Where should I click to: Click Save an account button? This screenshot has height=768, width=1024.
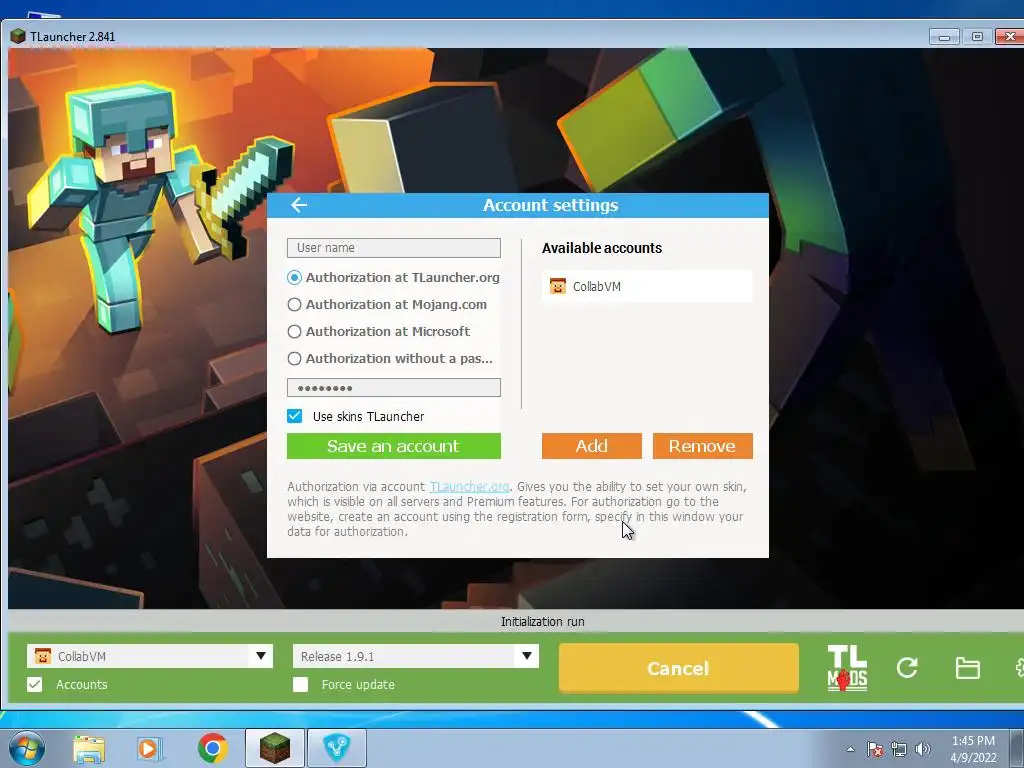tap(394, 446)
